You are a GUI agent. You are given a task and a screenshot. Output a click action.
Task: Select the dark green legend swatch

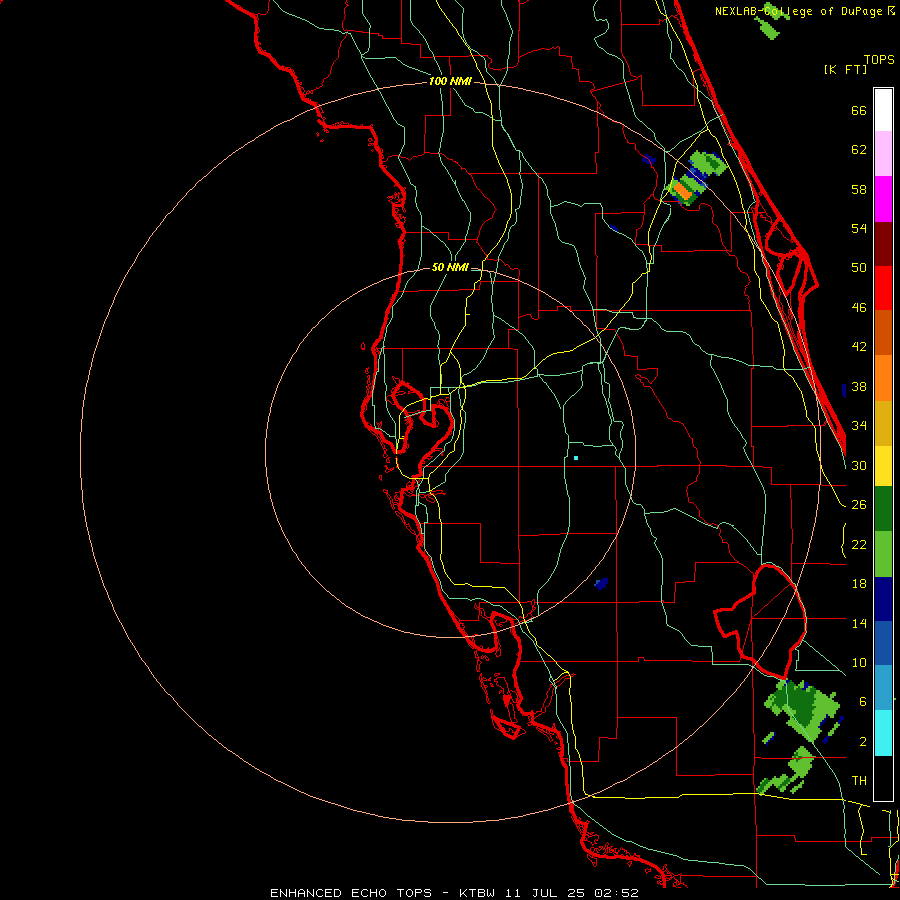[x=883, y=509]
